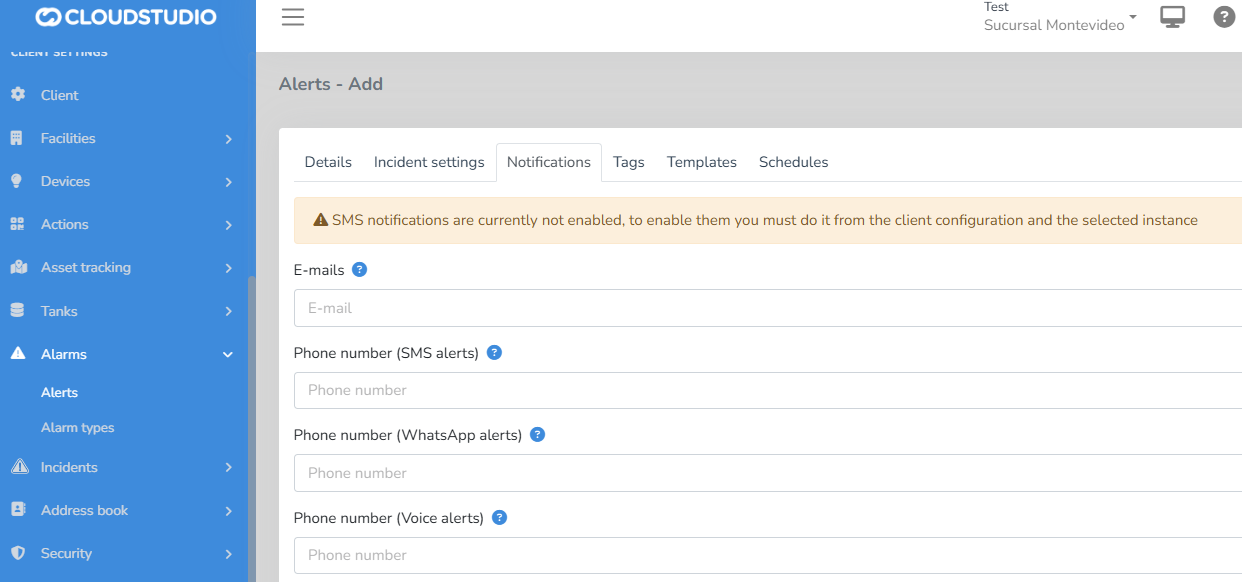Screen dimensions: 1242x582
Task: Click the WhatsApp alerts help info icon
Action: [x=537, y=435]
